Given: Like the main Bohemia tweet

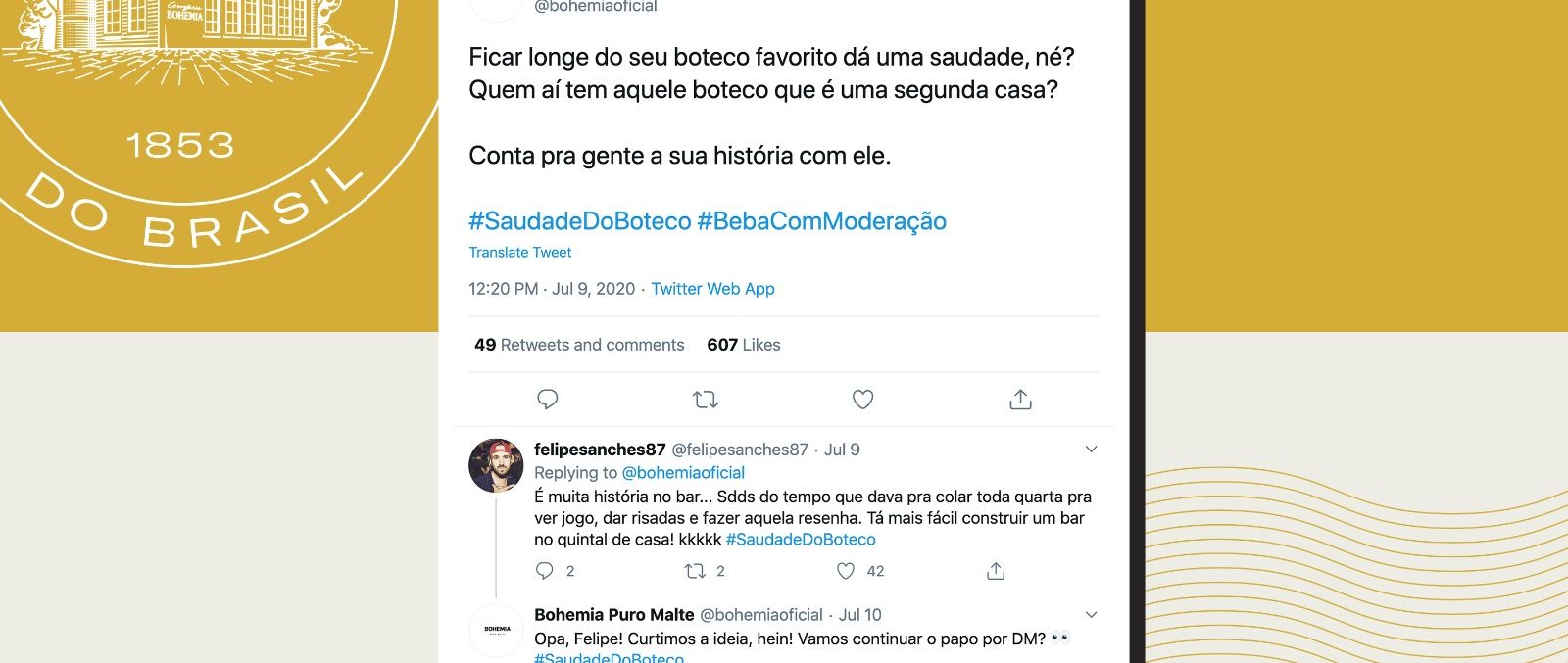Looking at the screenshot, I should pyautogui.click(x=862, y=400).
